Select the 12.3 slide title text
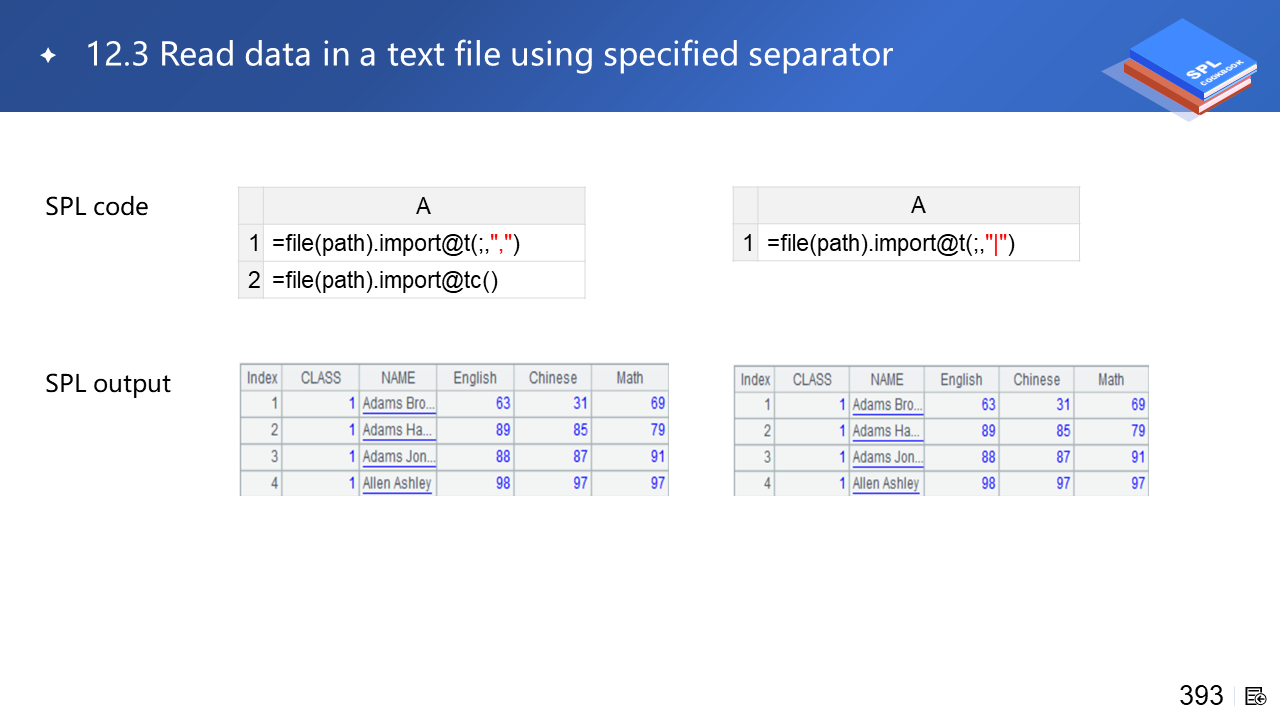Image resolution: width=1280 pixels, height=720 pixels. [x=489, y=54]
